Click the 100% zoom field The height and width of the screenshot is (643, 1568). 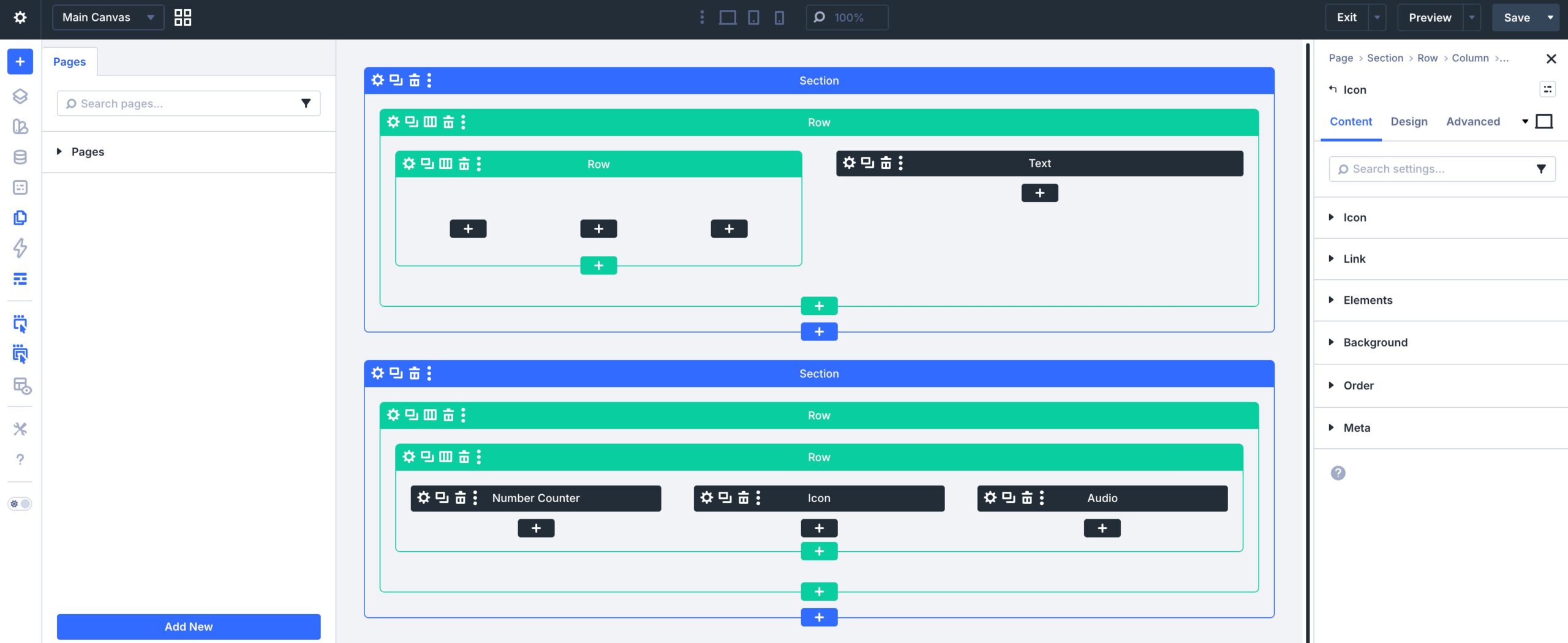click(848, 18)
